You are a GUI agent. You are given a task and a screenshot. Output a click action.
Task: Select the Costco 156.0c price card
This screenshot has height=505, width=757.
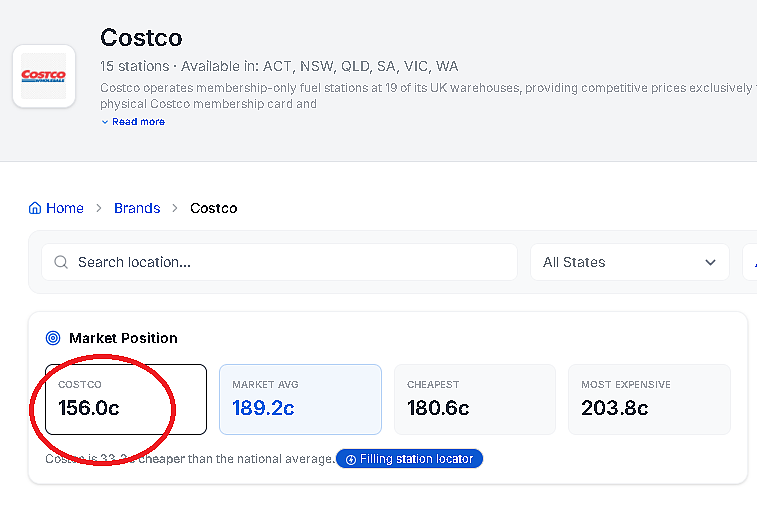[x=126, y=399]
